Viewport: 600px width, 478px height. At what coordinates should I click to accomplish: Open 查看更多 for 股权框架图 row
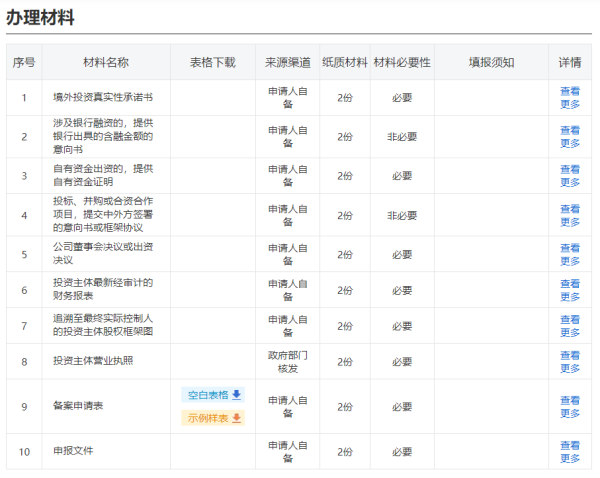570,326
